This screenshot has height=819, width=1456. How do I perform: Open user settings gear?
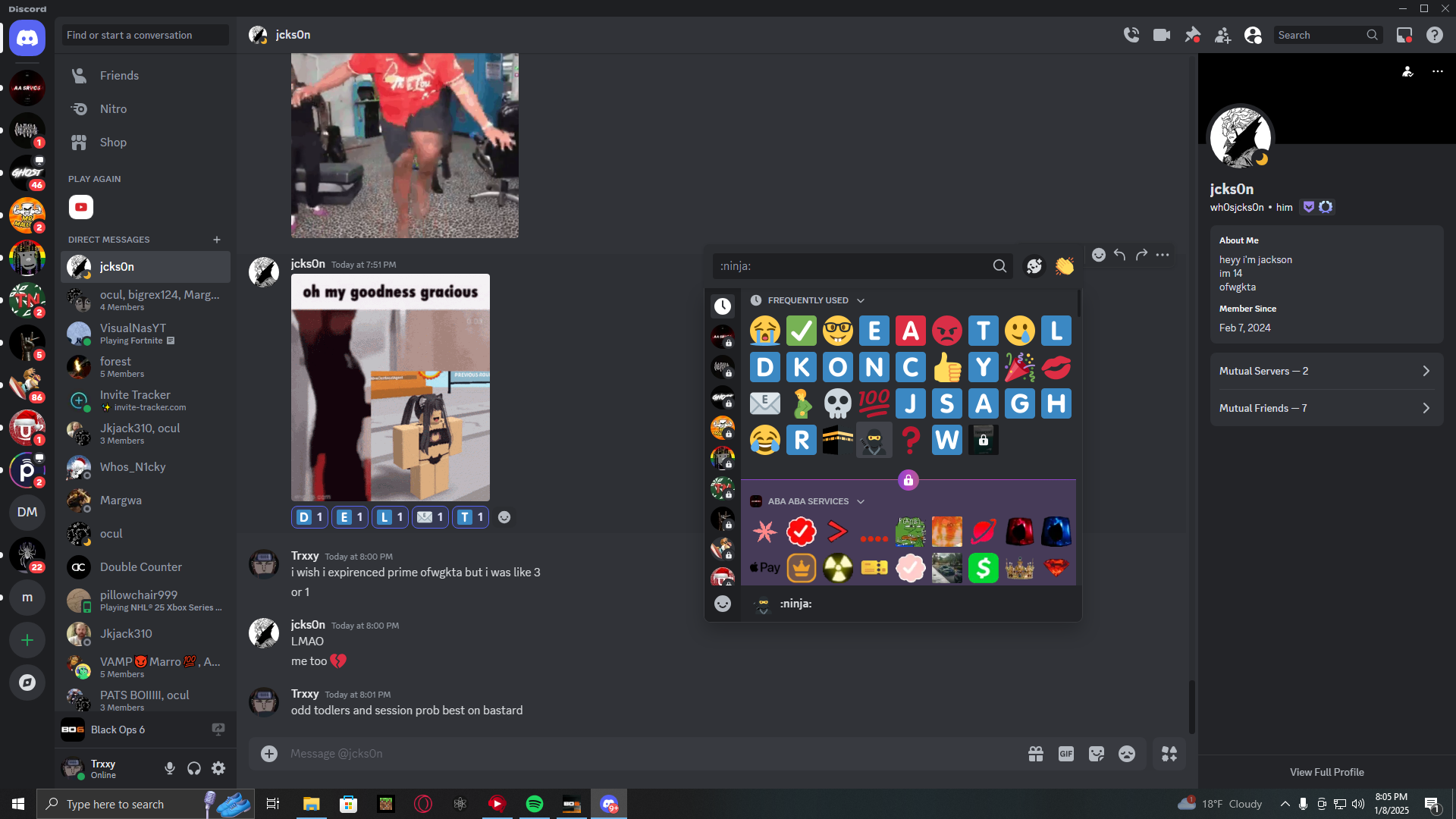click(218, 768)
